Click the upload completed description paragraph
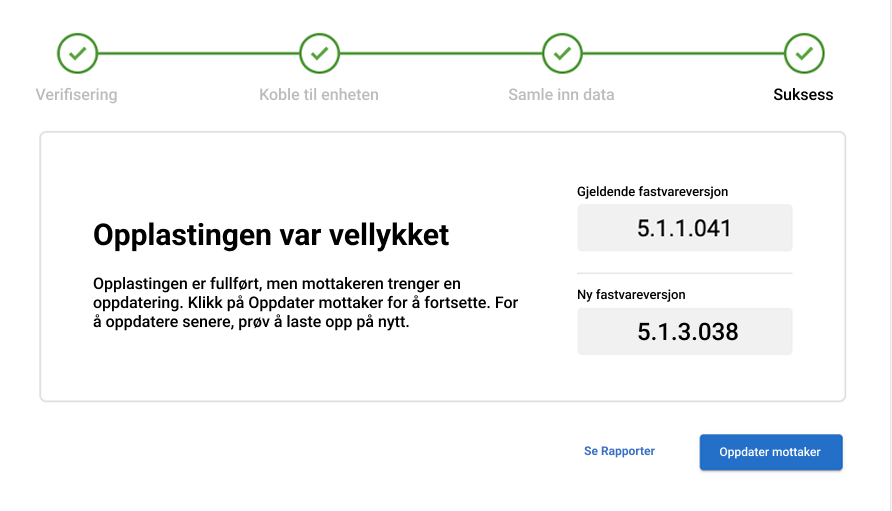 pos(305,302)
